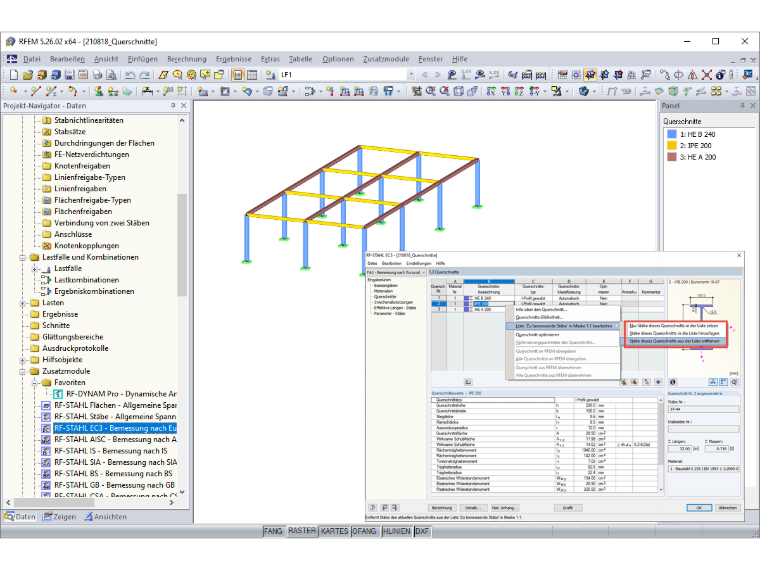Expand the Hilfsobjekte tree node
The height and width of the screenshot is (570, 760).
22,360
